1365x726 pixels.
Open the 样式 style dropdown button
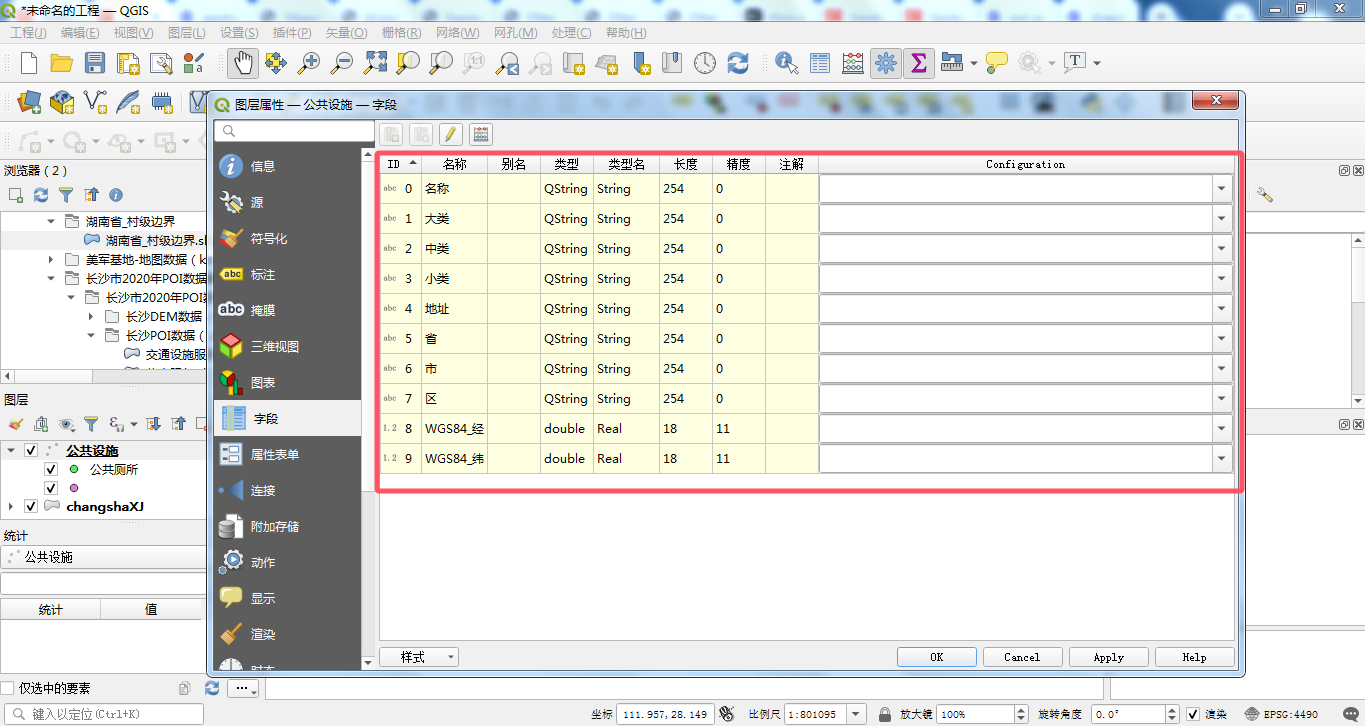tap(419, 657)
